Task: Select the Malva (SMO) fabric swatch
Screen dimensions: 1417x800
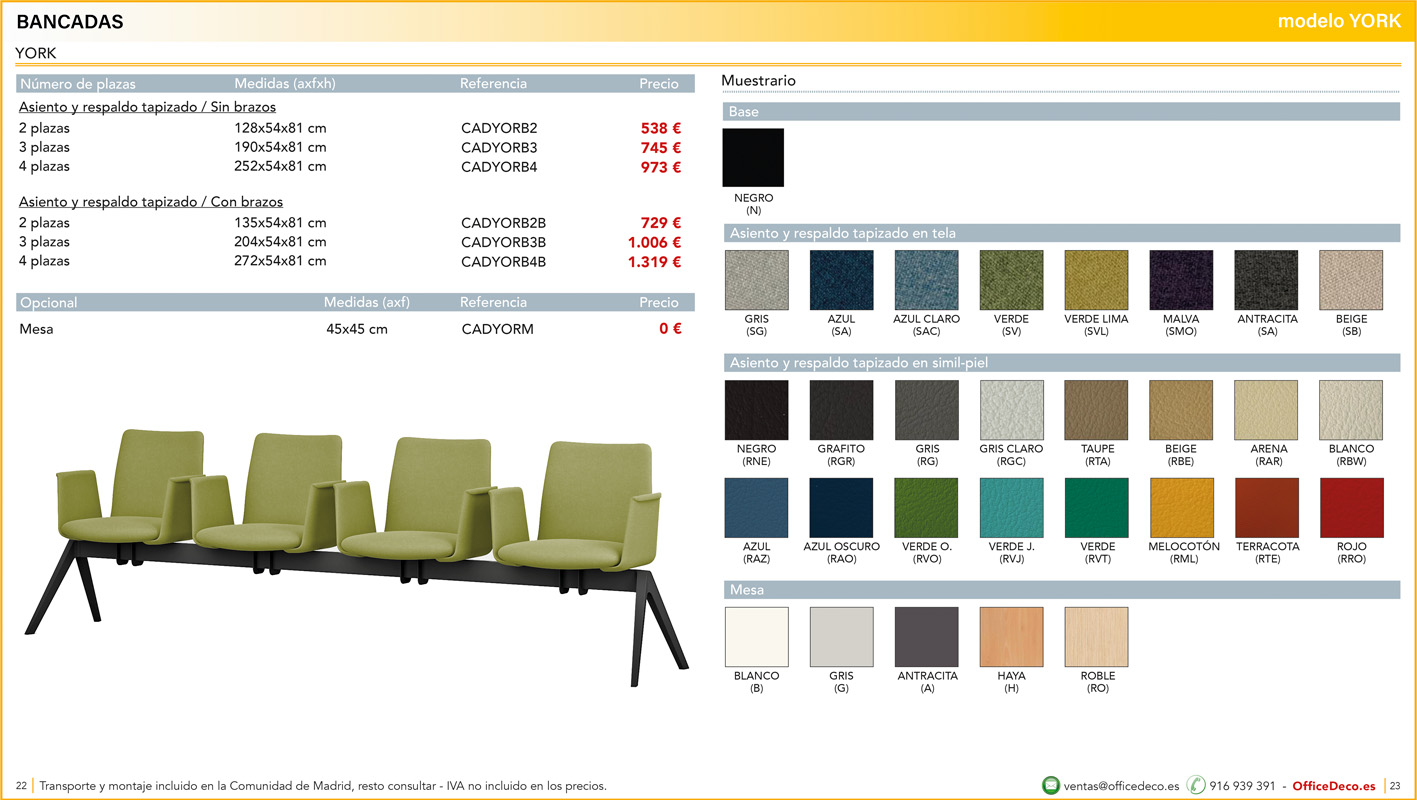Action: 1181,280
